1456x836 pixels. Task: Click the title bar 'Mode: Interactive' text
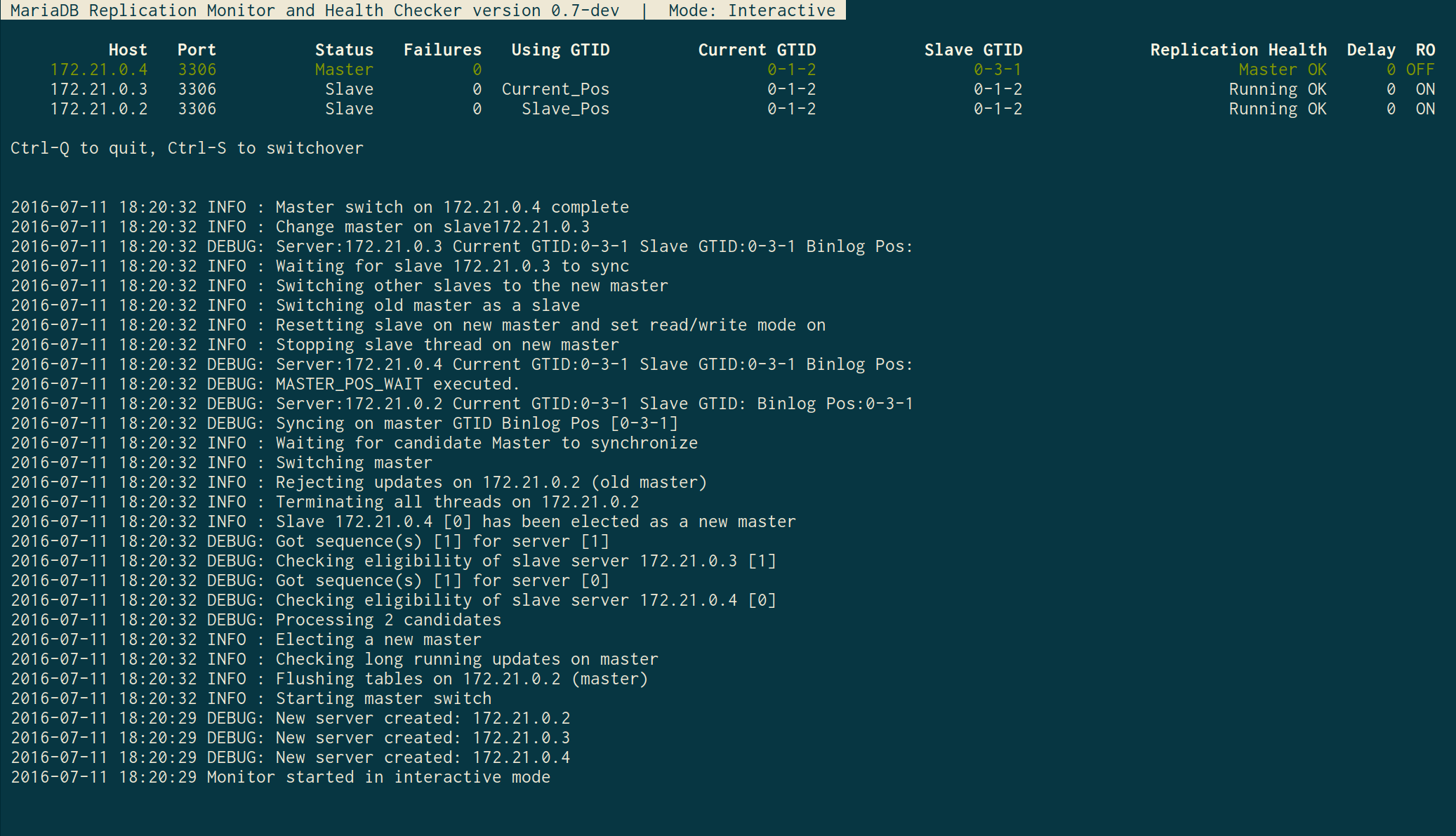tap(752, 11)
